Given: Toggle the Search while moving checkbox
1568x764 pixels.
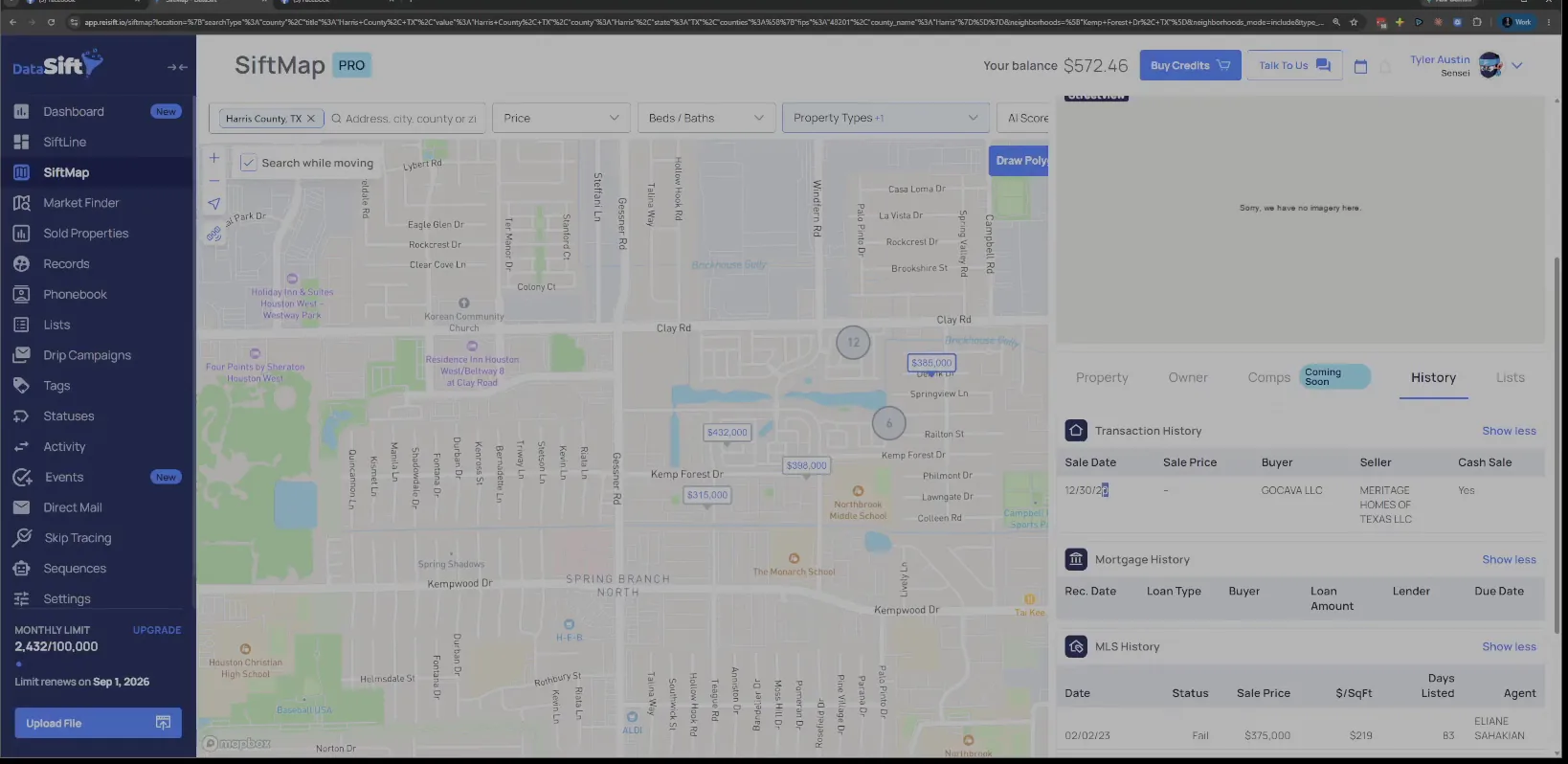Looking at the screenshot, I should pyautogui.click(x=248, y=163).
